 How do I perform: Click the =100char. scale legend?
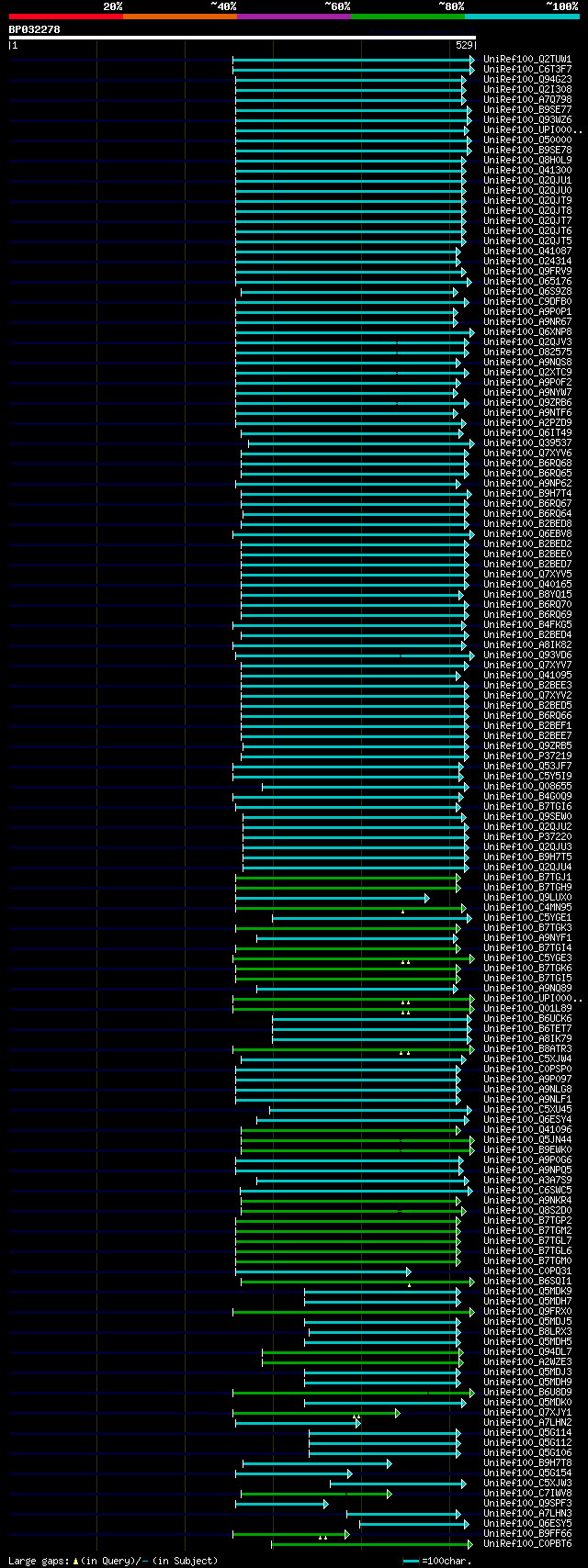(x=437, y=1561)
